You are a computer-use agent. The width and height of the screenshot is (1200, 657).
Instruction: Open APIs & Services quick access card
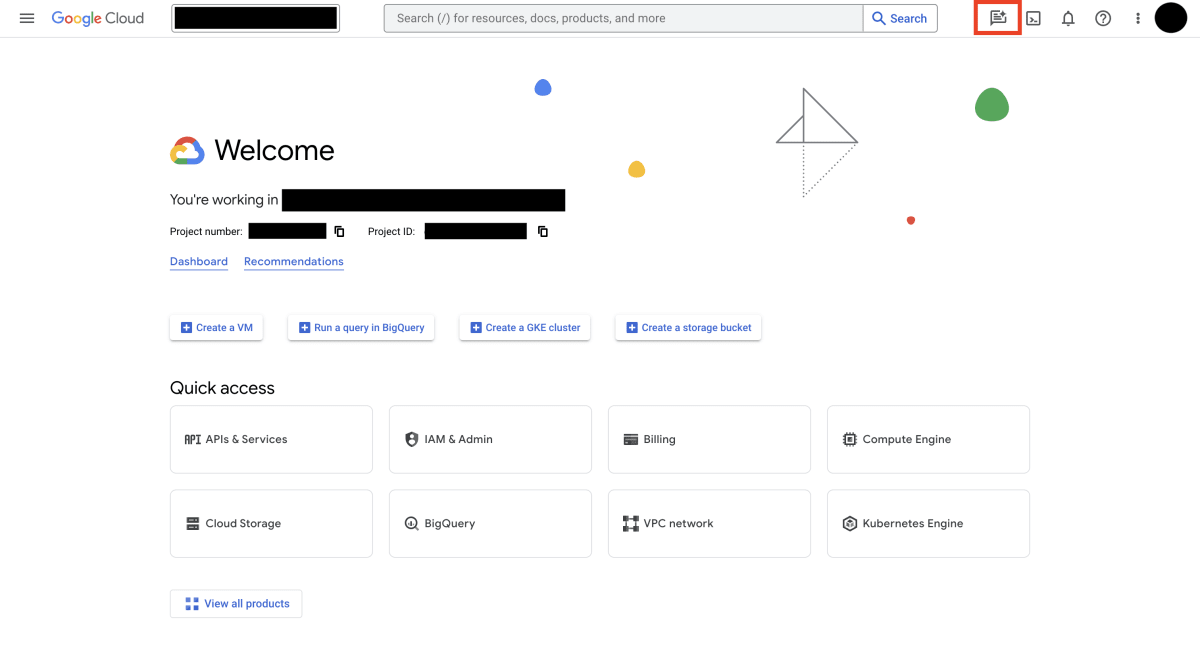coord(271,439)
